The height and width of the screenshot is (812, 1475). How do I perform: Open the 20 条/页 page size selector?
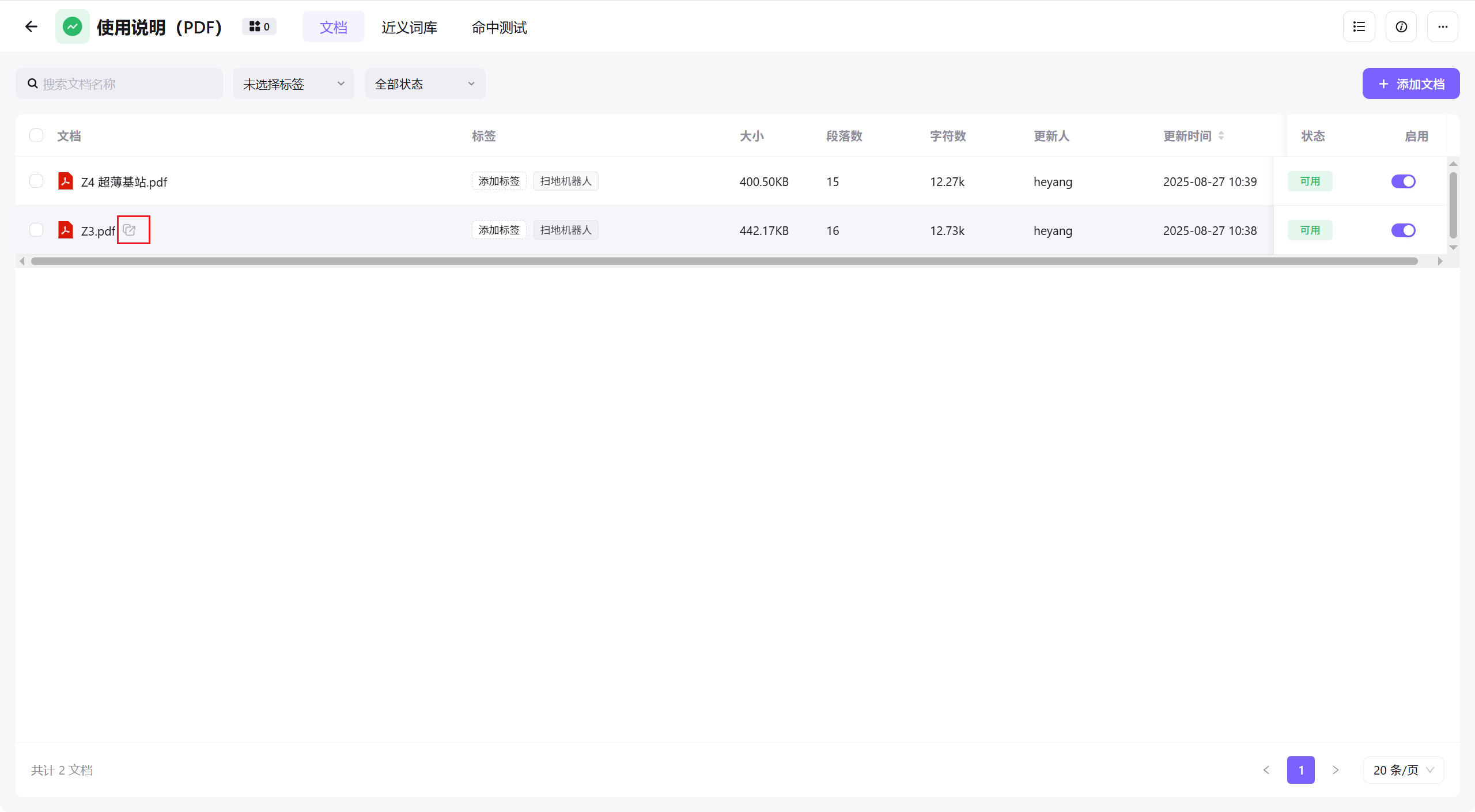(1403, 770)
